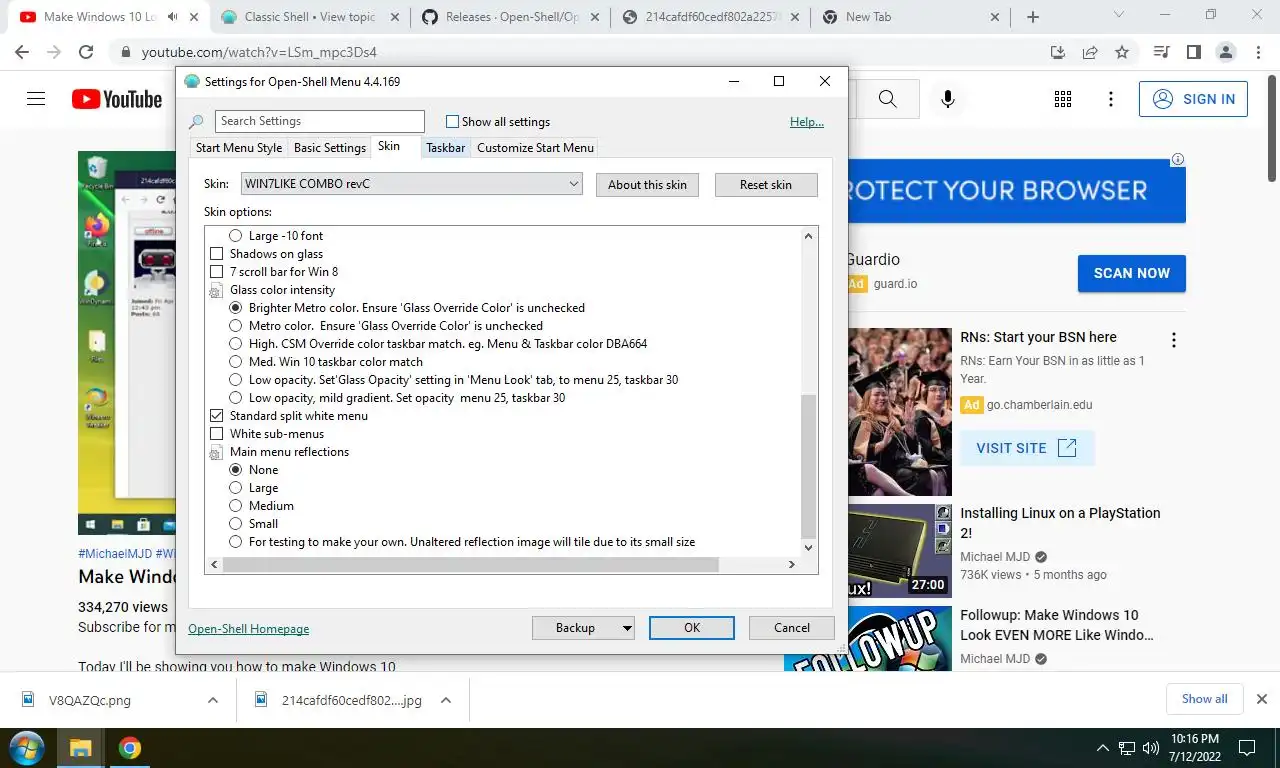Click the YouTube search magnifier button
This screenshot has width=1280, height=768.
click(x=887, y=98)
